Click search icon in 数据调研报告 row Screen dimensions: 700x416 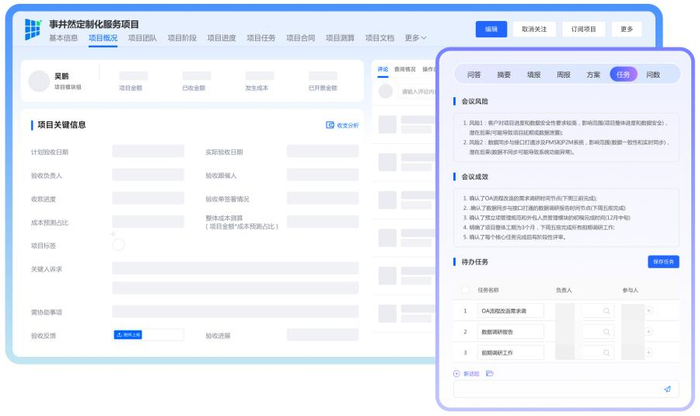coord(606,332)
